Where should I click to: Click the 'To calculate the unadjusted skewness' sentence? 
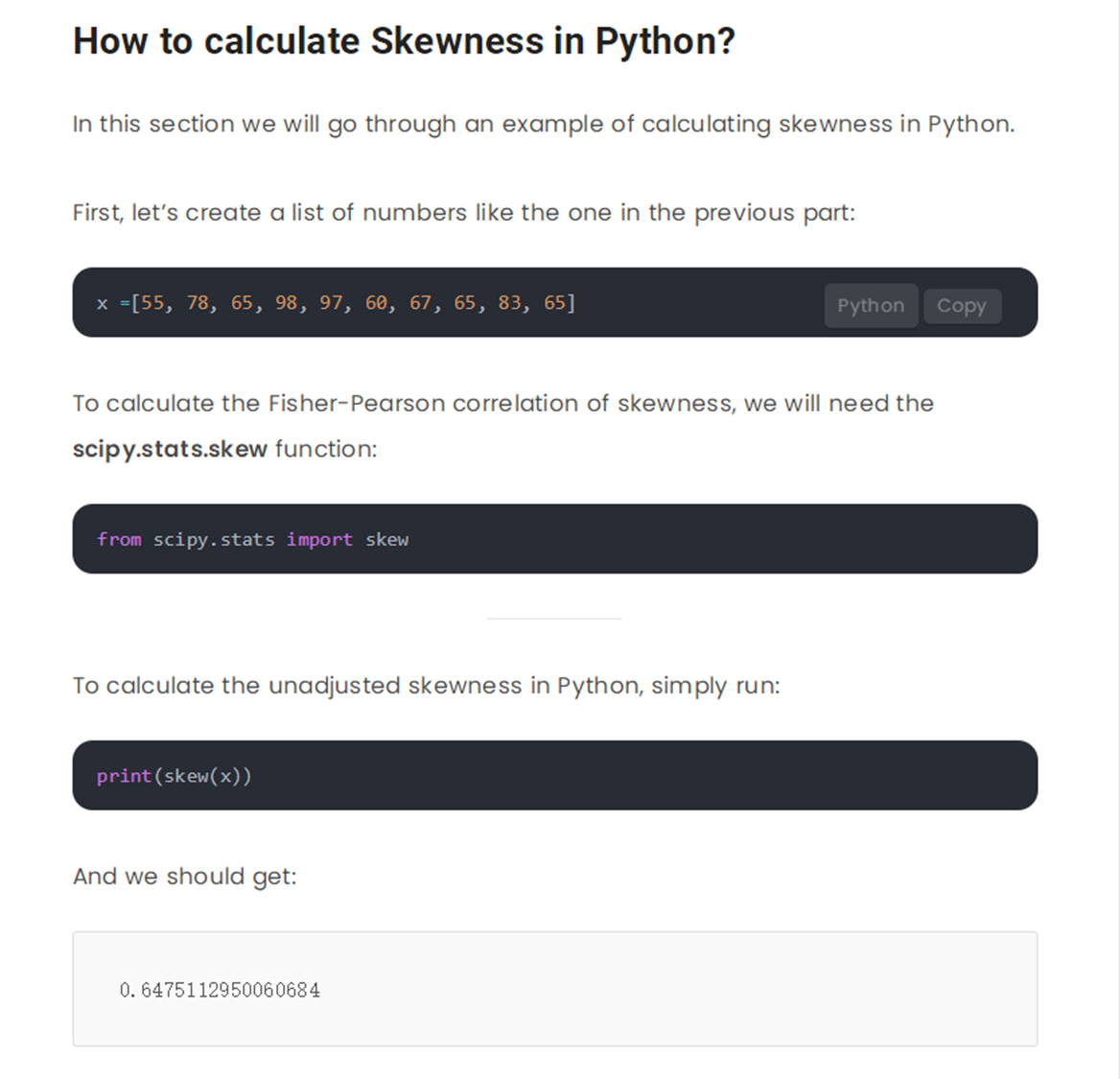tap(426, 686)
